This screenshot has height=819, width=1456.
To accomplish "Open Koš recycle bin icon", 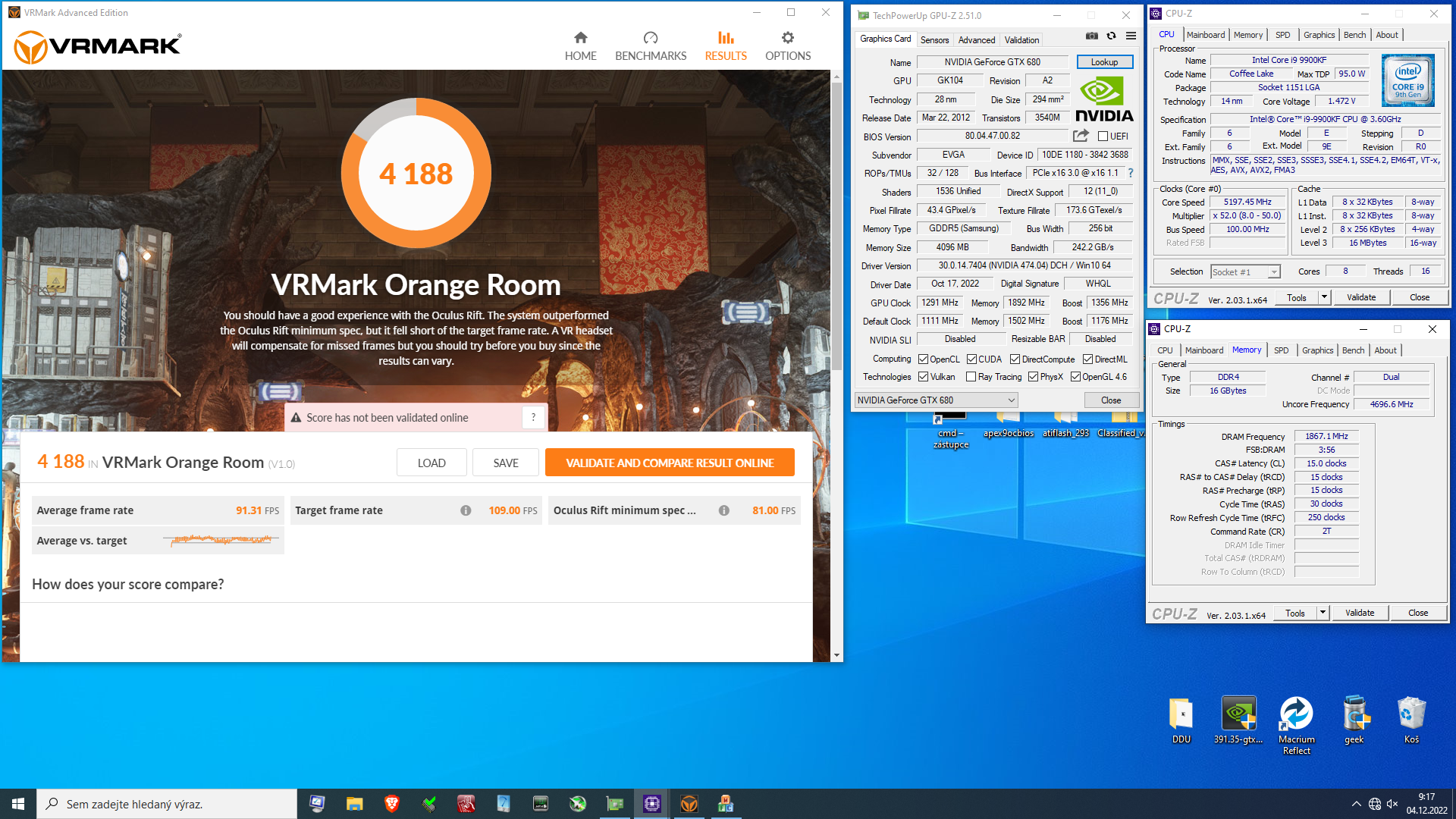I will [1411, 720].
